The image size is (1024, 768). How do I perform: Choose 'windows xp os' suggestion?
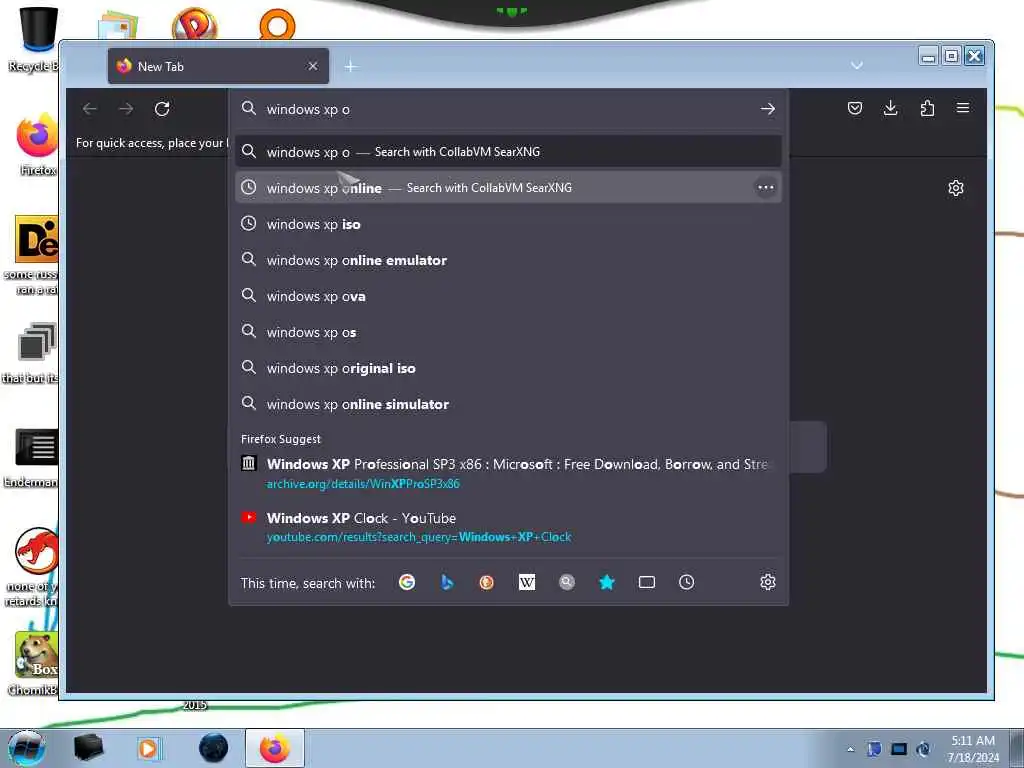[508, 332]
